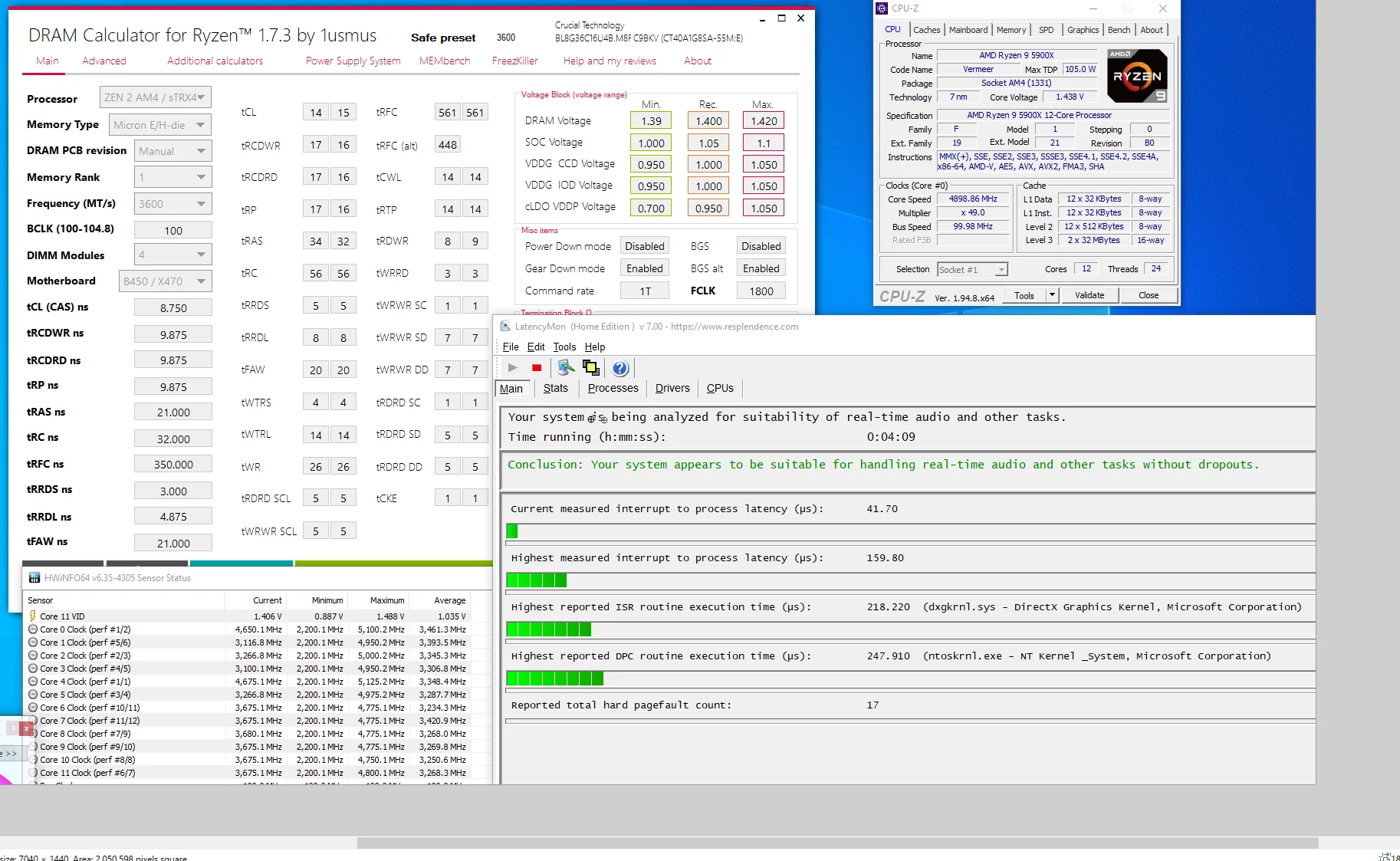Expand CPU-Z Tools dropdown arrow
This screenshot has width=1400, height=861.
point(1052,295)
